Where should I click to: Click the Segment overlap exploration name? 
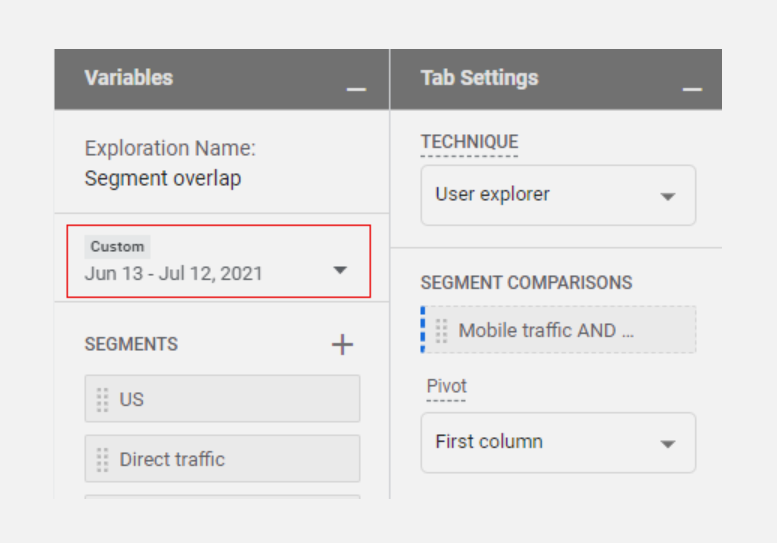pos(163,178)
